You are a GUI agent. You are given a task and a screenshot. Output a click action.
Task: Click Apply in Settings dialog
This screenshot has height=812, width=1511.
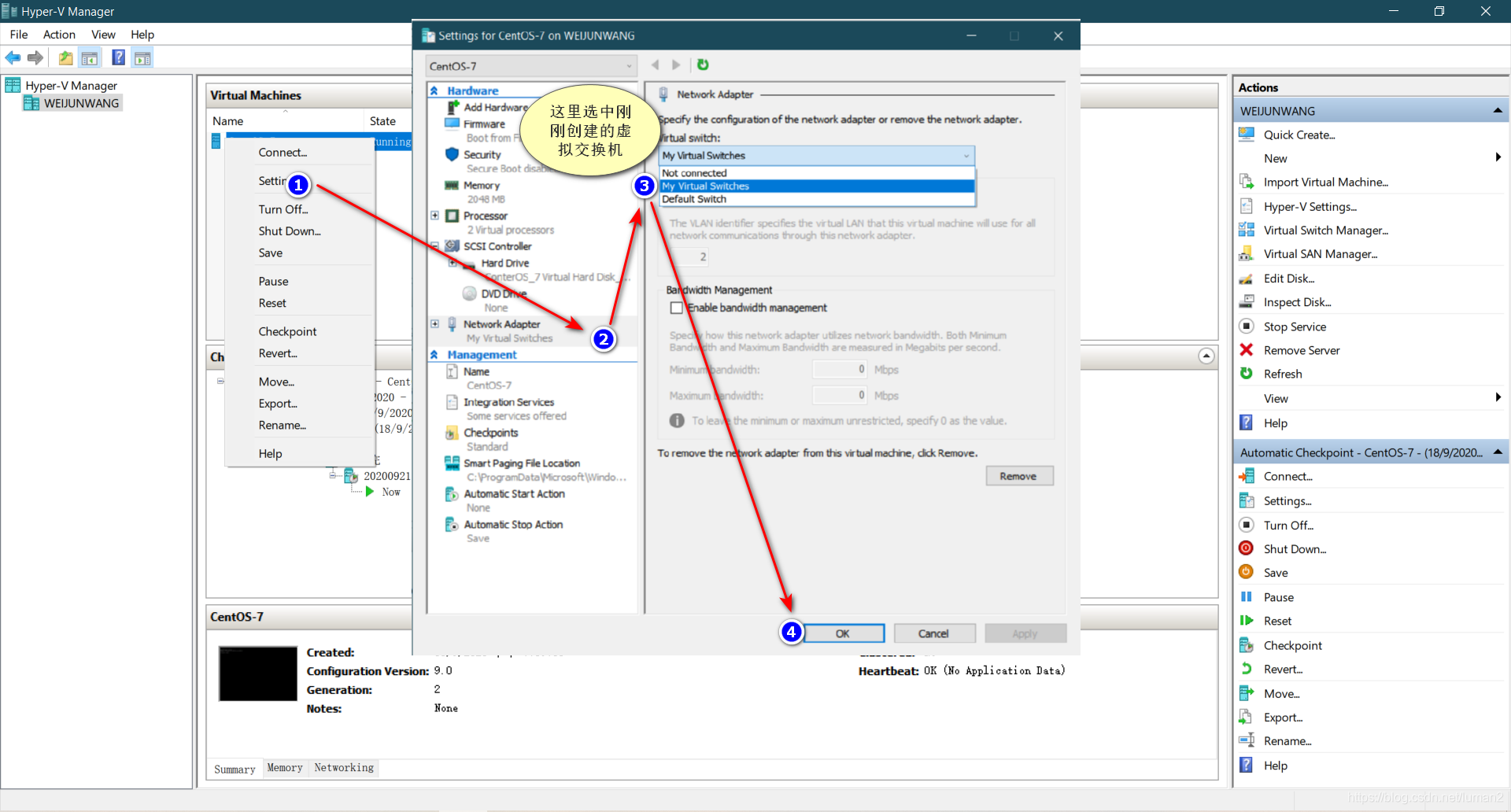coord(1025,633)
